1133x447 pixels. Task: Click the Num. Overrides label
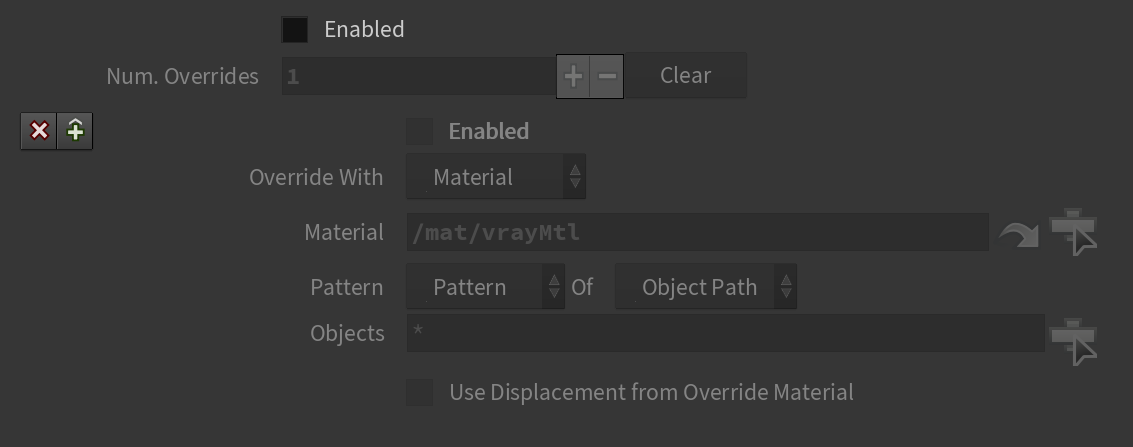pyautogui.click(x=182, y=76)
